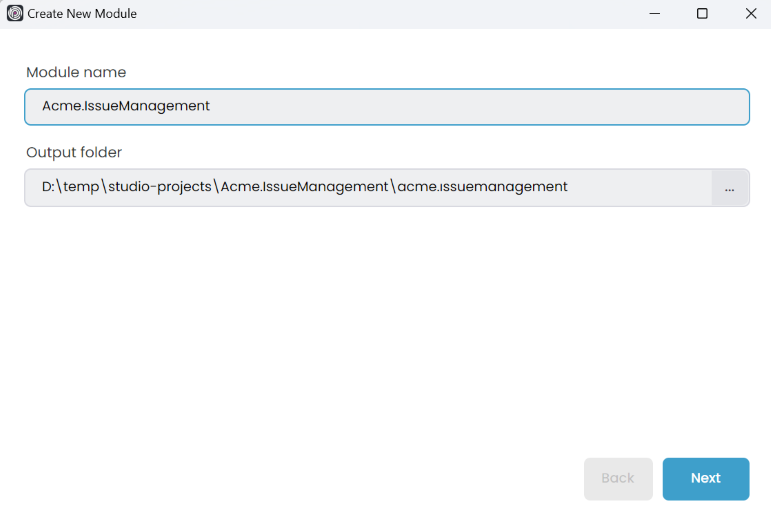Viewport: 771px width, 521px height.
Task: Click the "Output folder" label
Action: coord(74,152)
